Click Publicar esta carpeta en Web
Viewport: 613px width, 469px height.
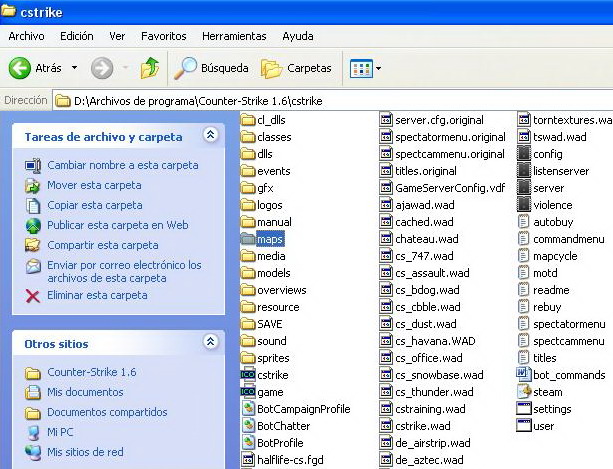(x=117, y=225)
